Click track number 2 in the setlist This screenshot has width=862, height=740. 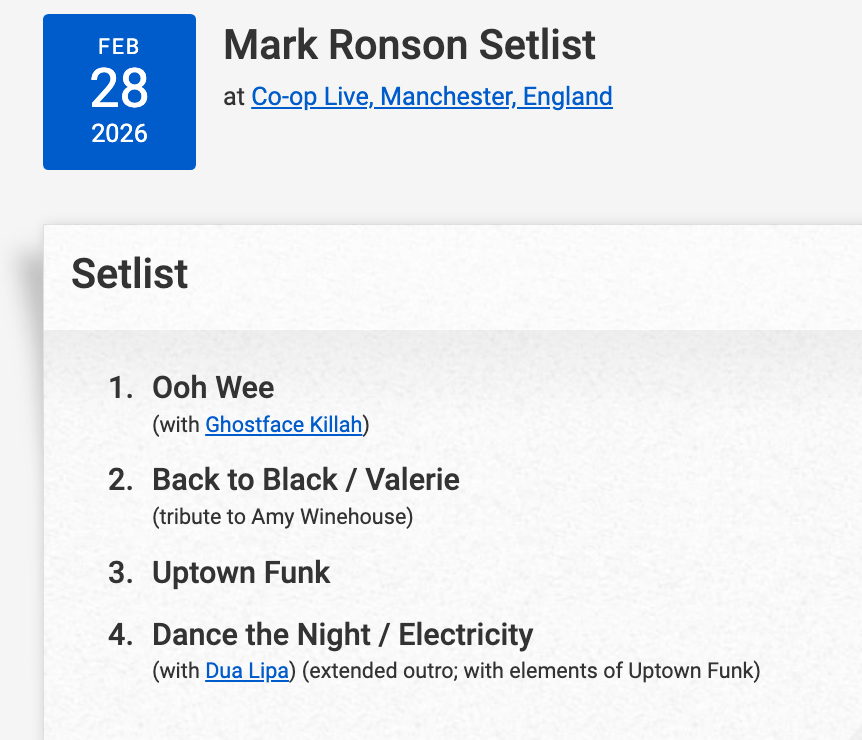[x=120, y=480]
